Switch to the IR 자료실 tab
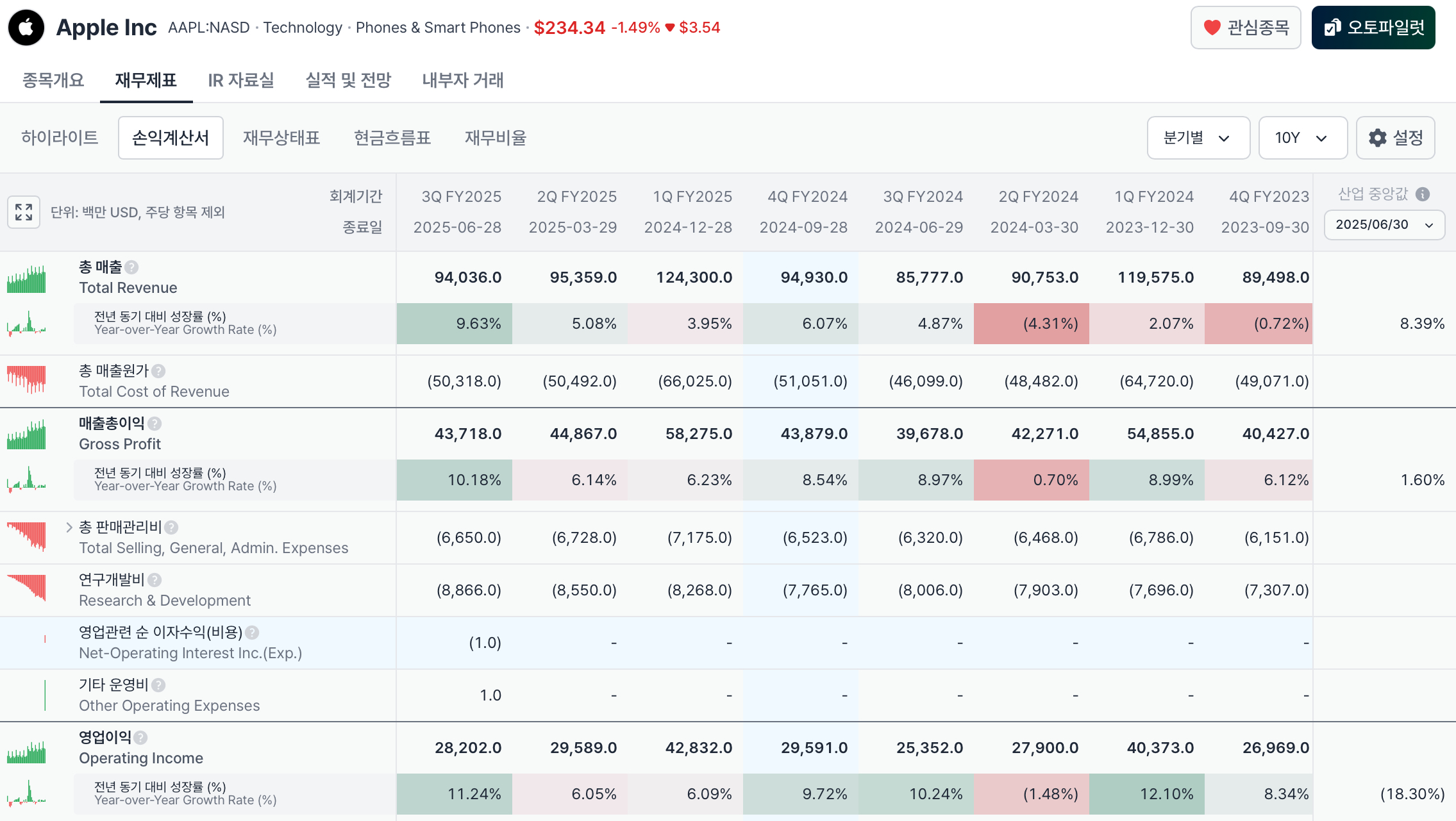1456x821 pixels. coord(241,80)
